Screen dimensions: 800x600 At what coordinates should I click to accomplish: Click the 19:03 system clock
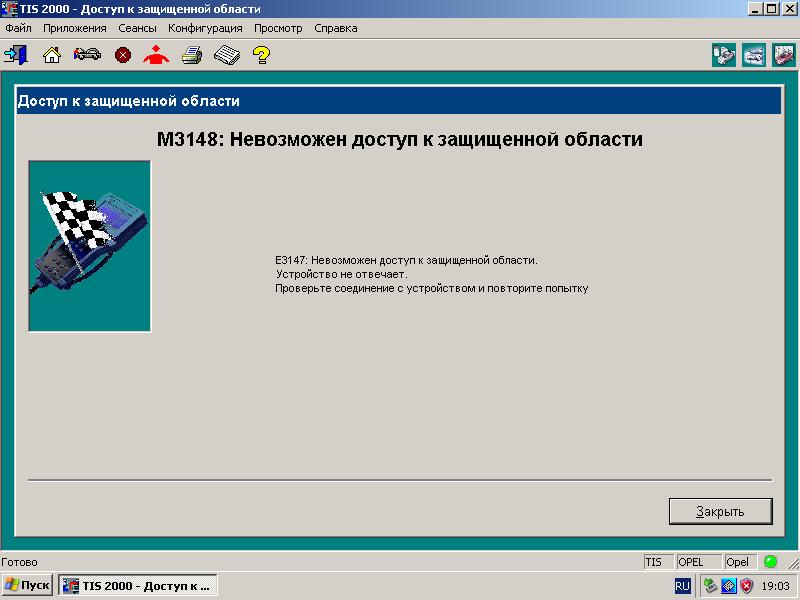(776, 586)
